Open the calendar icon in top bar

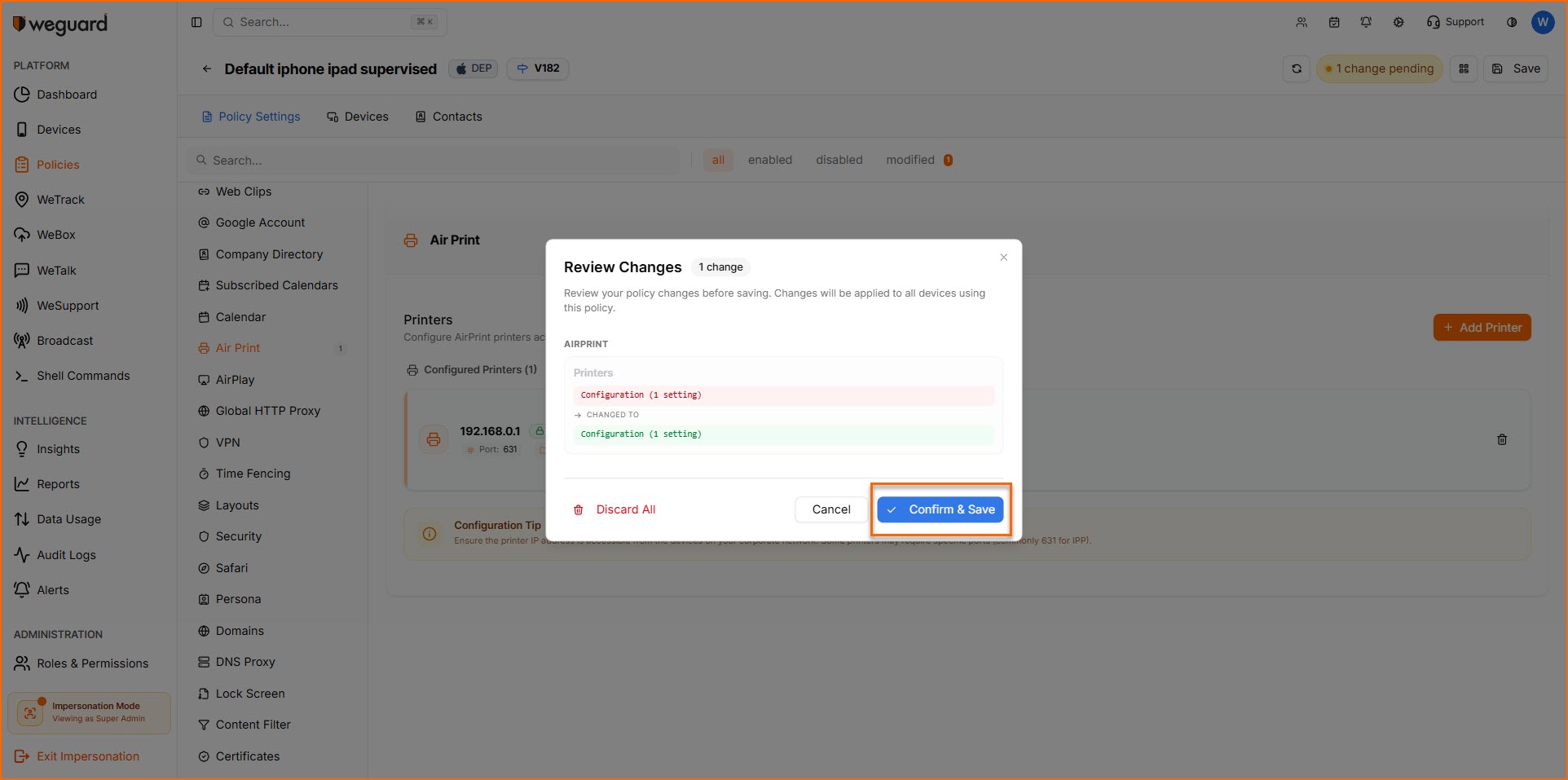(x=1334, y=22)
